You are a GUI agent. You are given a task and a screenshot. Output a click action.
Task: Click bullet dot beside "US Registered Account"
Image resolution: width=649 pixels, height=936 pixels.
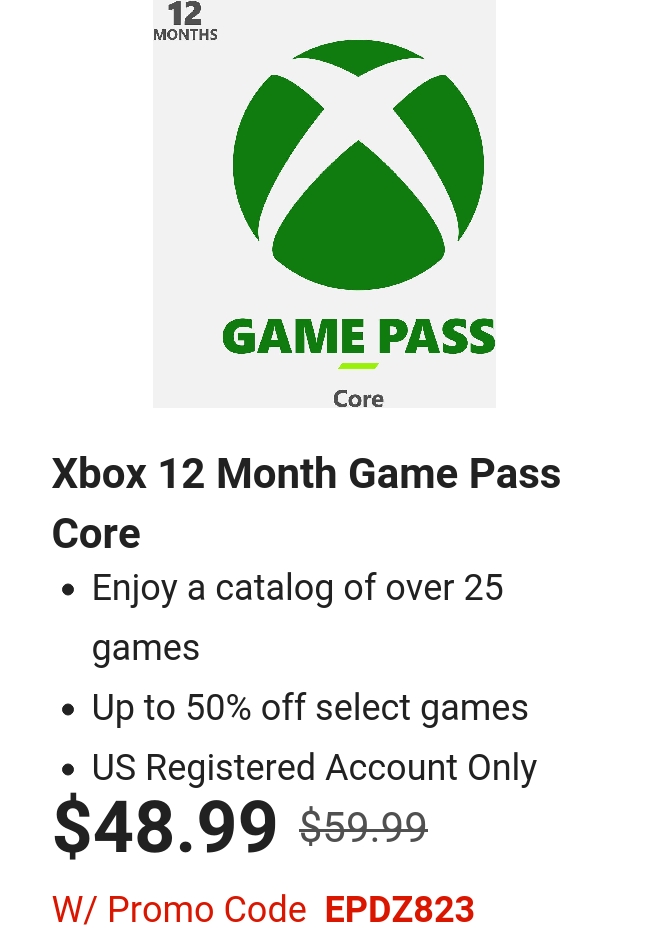tap(68, 770)
